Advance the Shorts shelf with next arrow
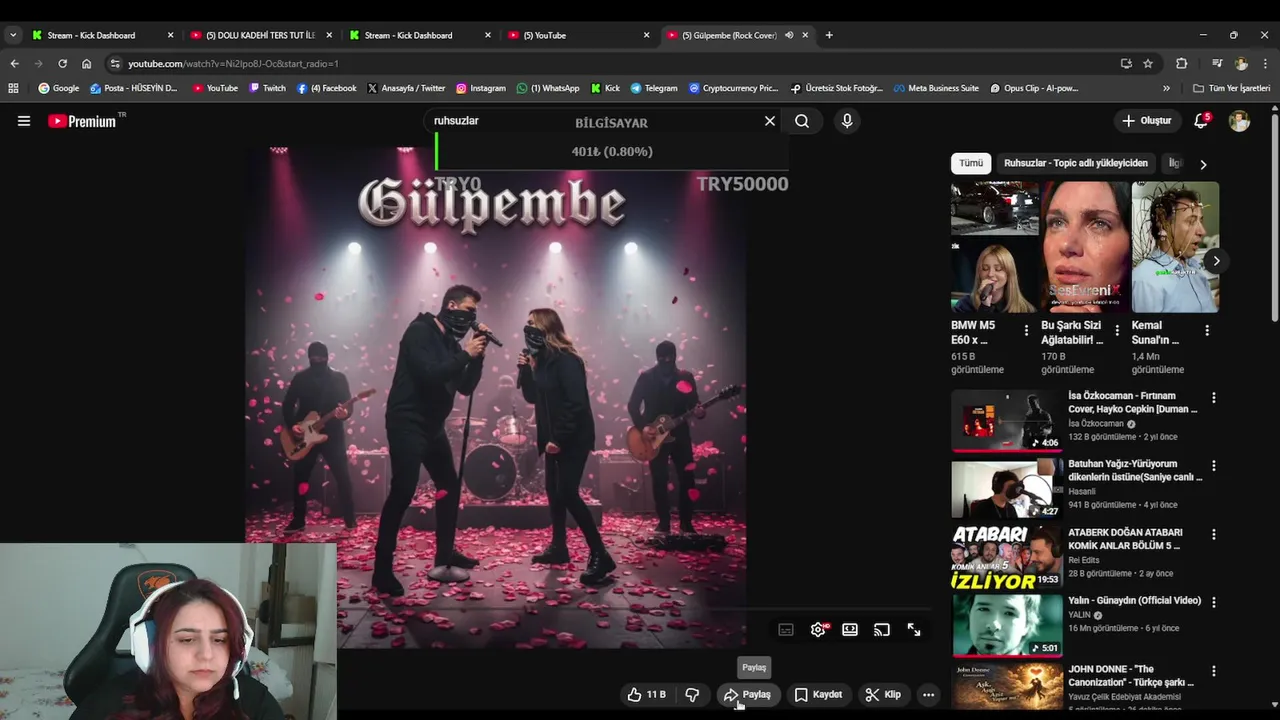1280x720 pixels. [1216, 261]
